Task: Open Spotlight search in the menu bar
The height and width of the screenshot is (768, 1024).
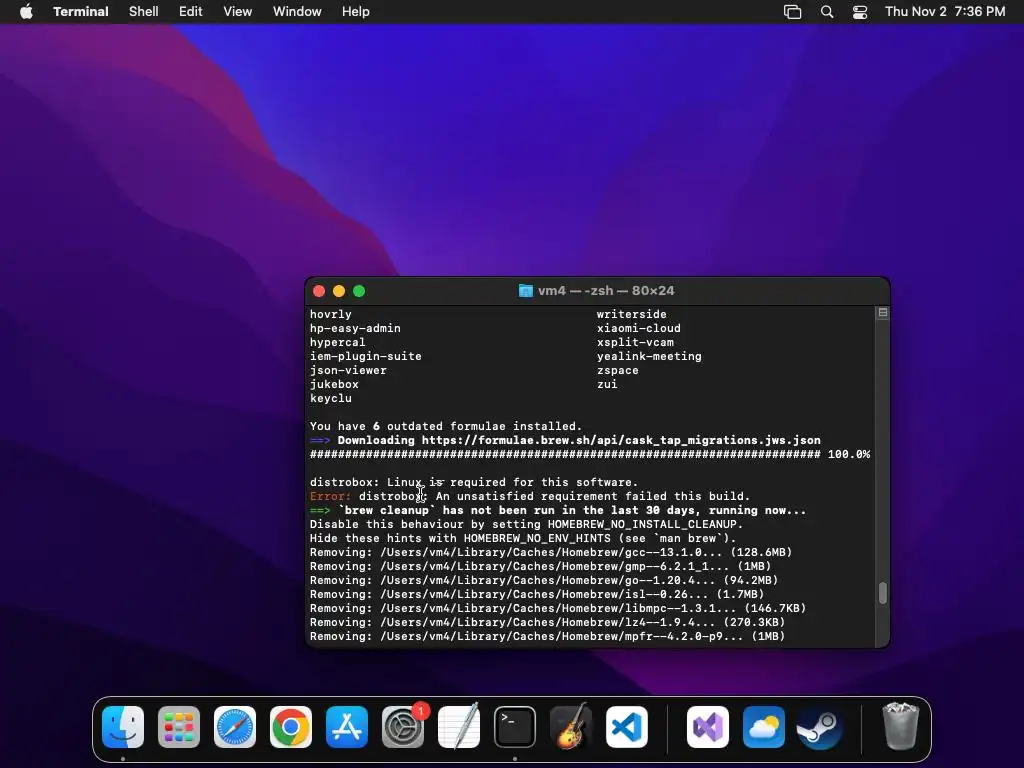Action: 827,12
